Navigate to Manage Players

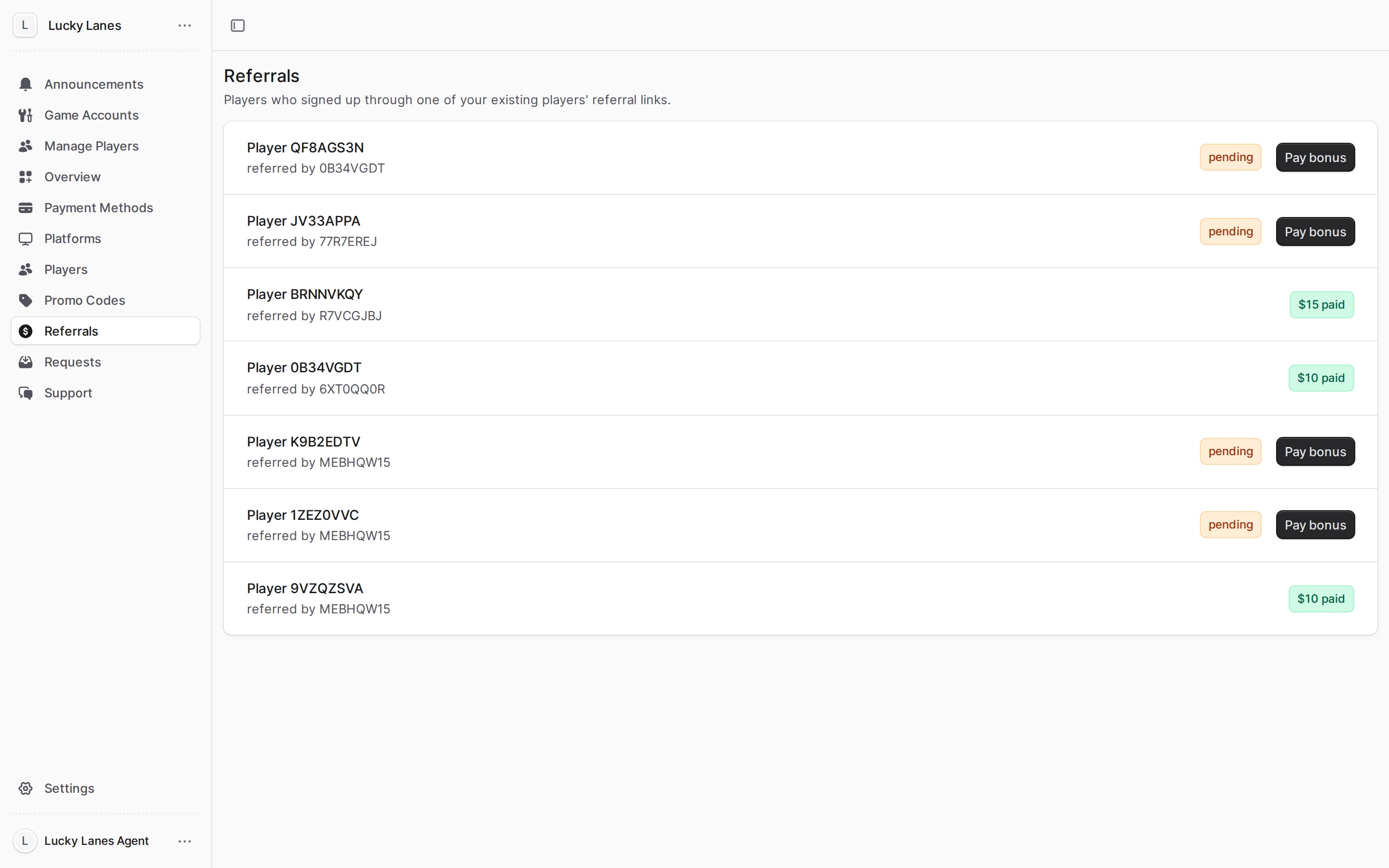click(106, 147)
